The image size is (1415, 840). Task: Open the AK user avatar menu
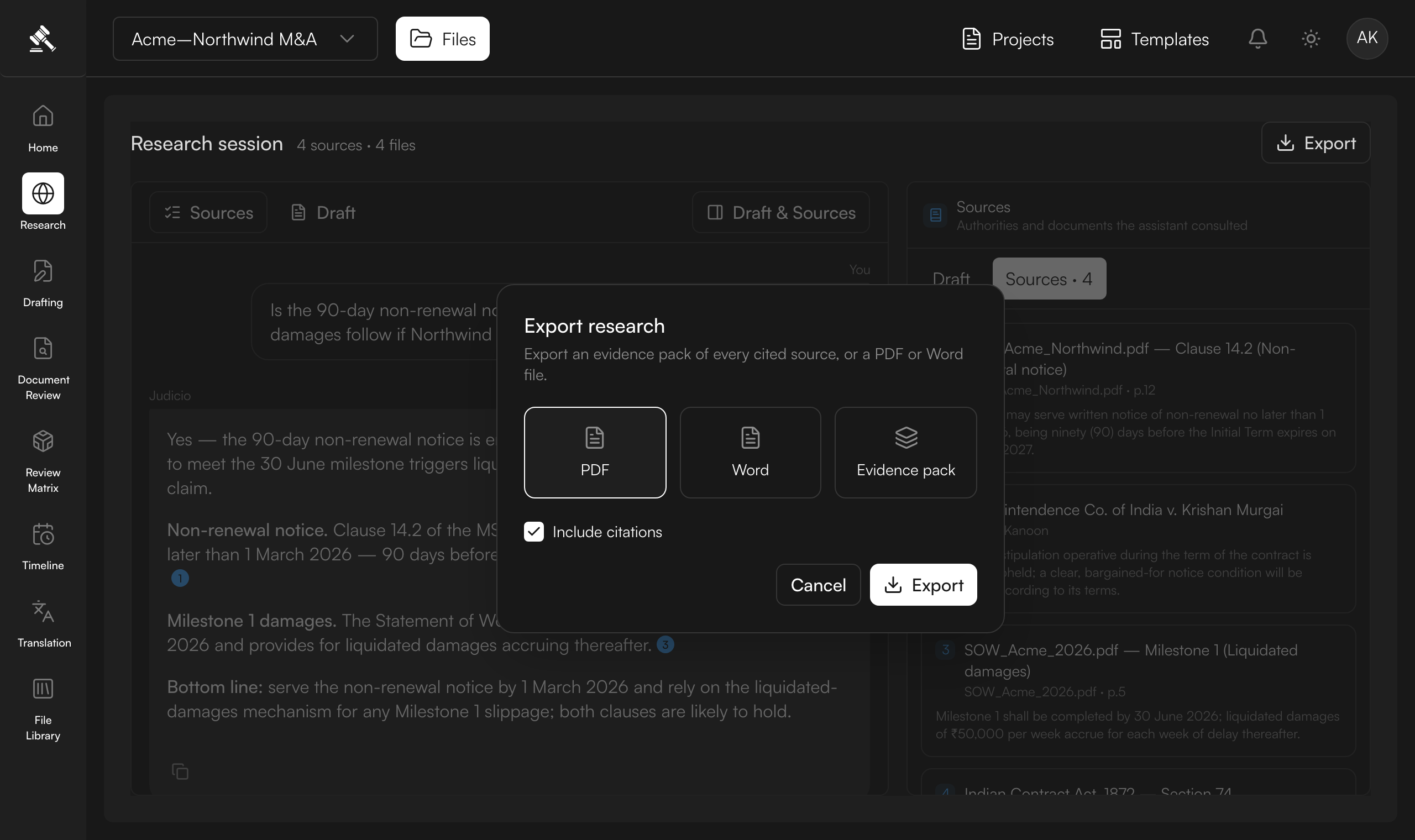[x=1367, y=39]
